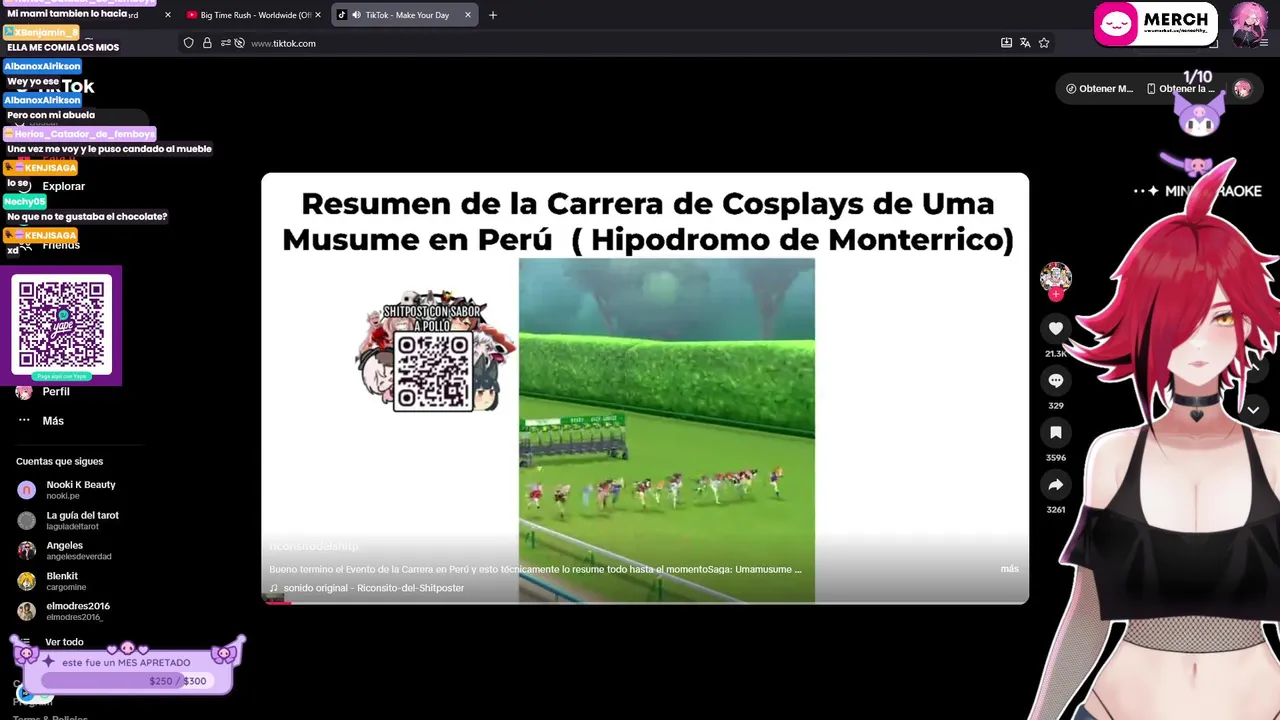The image size is (1280, 720).
Task: Click the video caption starting Bueno termino el Evento
Action: 535,569
